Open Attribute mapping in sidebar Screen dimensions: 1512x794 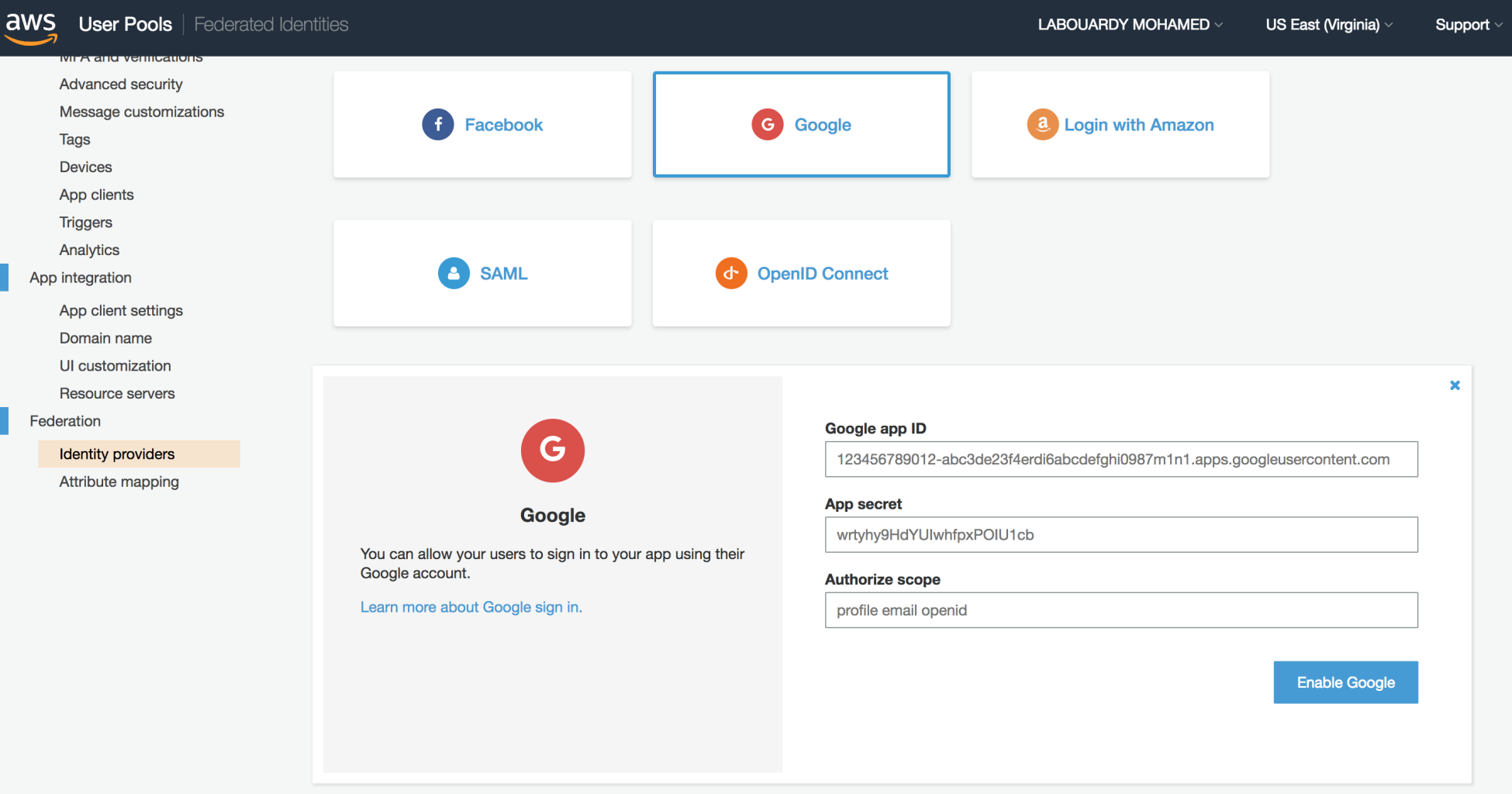point(119,482)
